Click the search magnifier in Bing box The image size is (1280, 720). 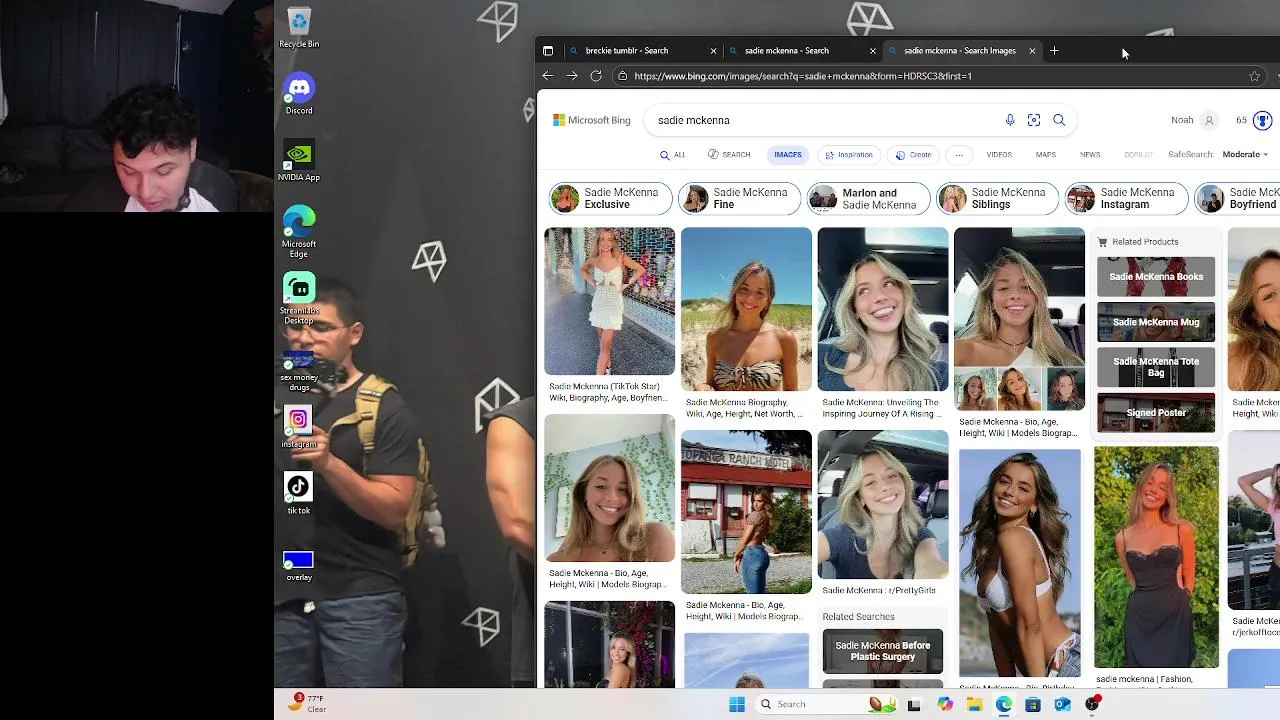(1059, 120)
